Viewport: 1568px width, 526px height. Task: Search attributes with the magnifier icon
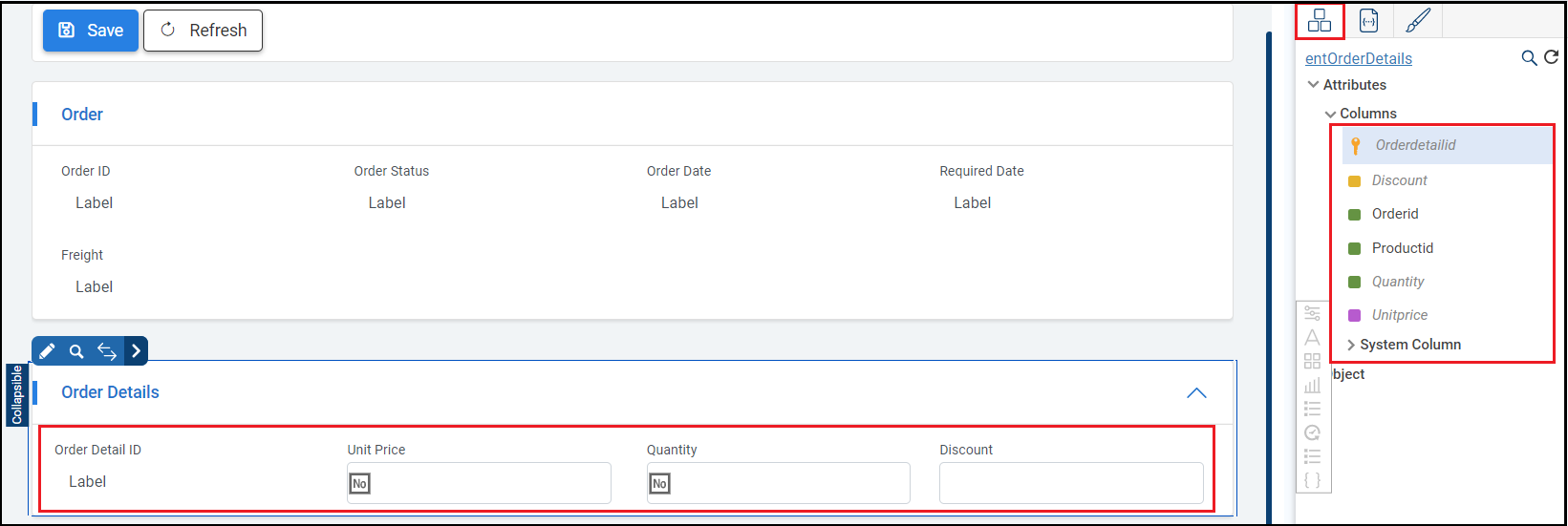(x=1529, y=58)
